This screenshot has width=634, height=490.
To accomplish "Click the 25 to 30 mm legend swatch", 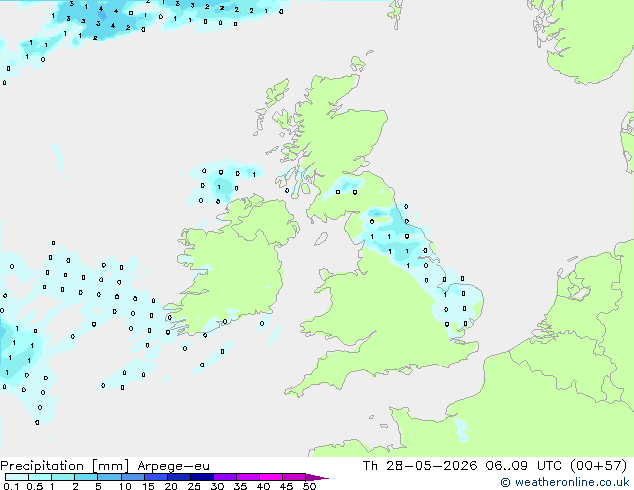I will 202,477.
